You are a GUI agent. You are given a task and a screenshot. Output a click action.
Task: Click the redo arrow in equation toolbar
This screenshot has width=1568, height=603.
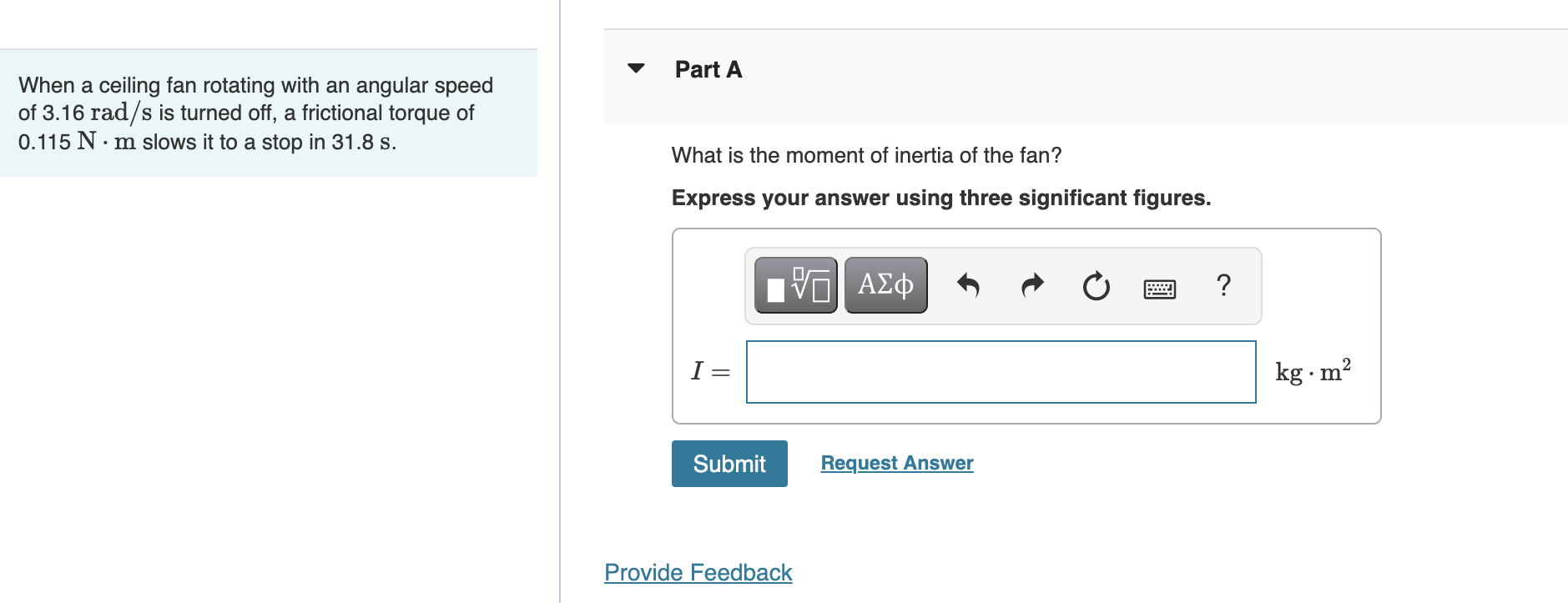(1032, 286)
